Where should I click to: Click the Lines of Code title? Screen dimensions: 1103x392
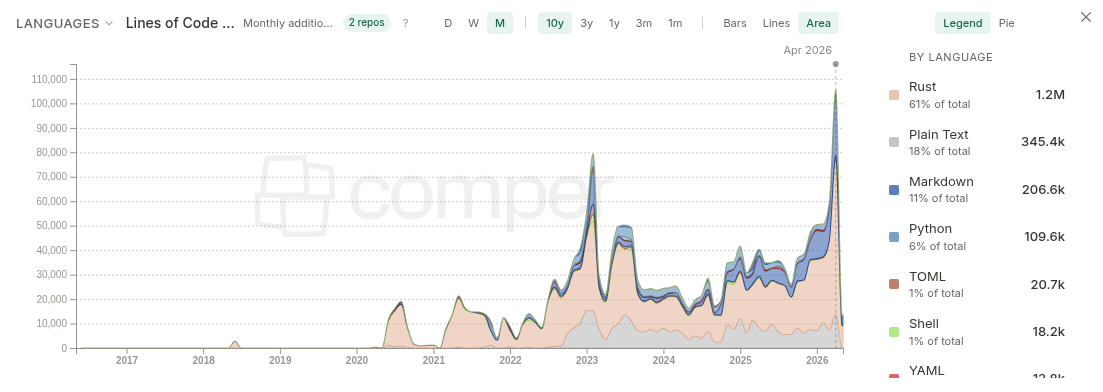click(x=180, y=23)
